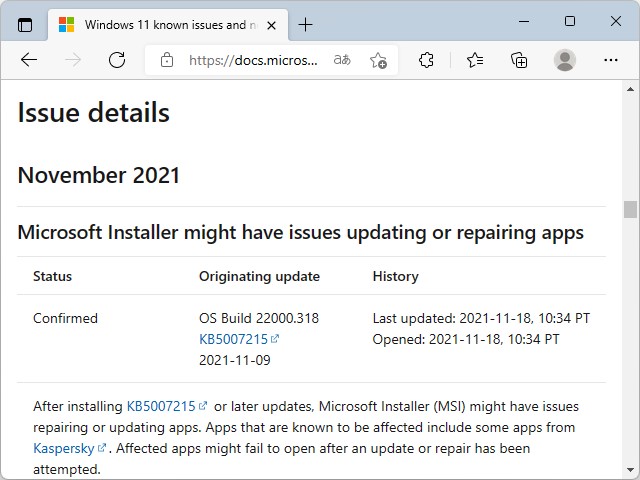The width and height of the screenshot is (640, 480).
Task: Open Settings and more menu
Action: coord(611,60)
